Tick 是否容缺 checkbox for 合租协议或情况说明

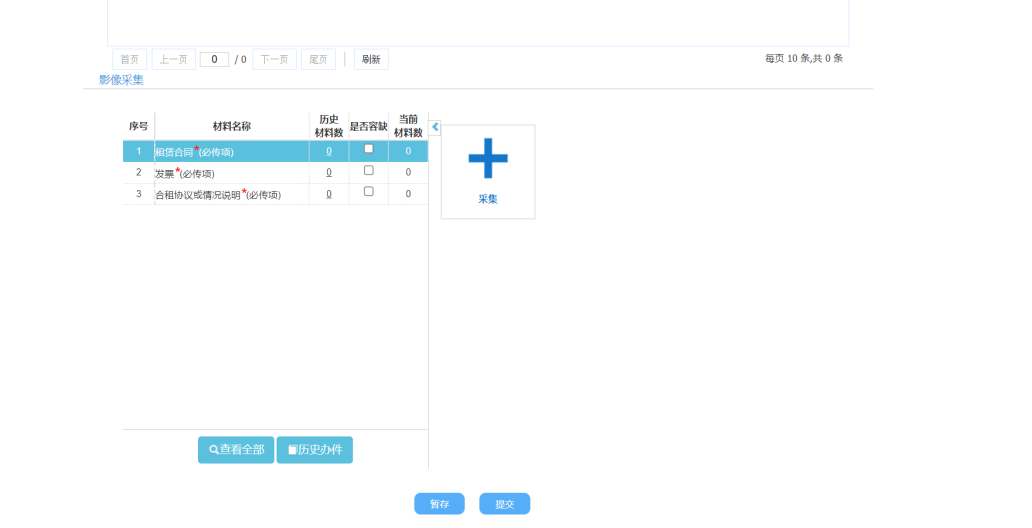click(x=368, y=192)
